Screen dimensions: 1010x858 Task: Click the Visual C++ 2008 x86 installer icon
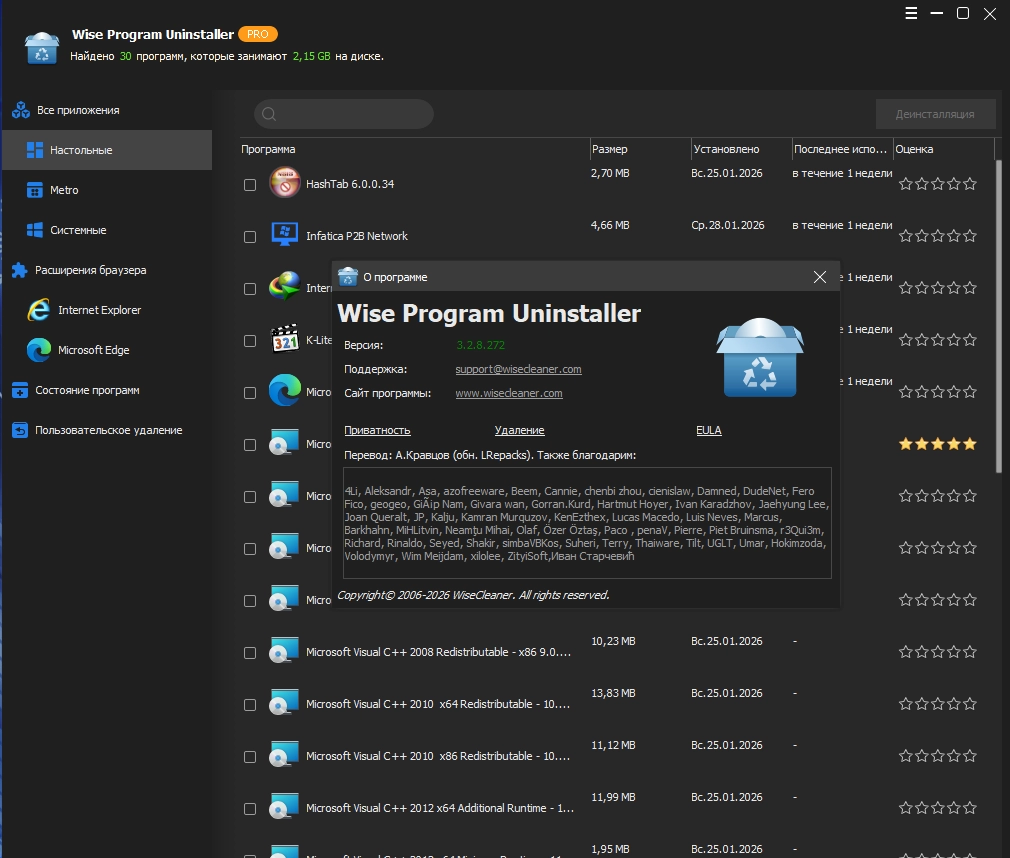(x=284, y=651)
